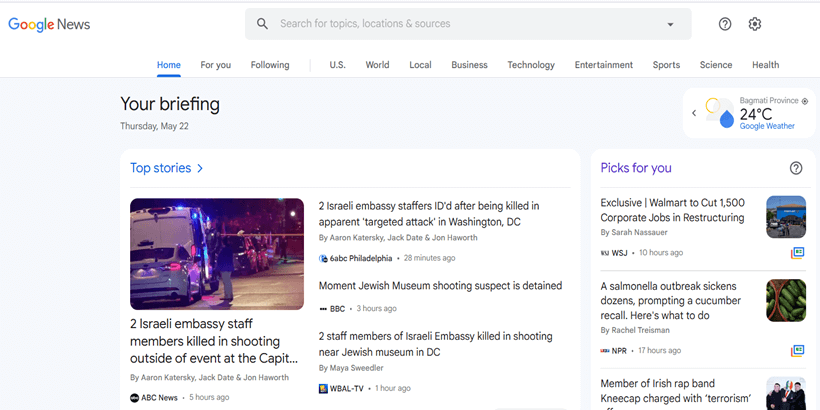
Task: Open the Sports tab
Action: [x=666, y=65]
